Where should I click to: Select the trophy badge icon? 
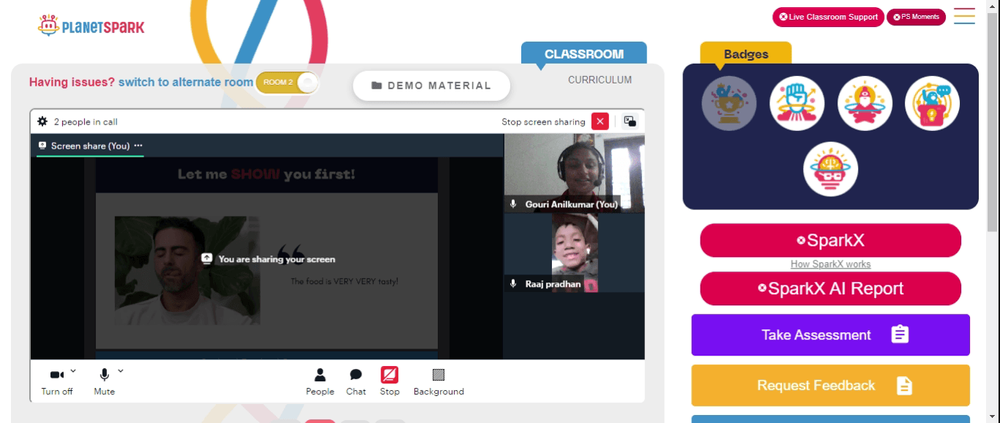[729, 103]
